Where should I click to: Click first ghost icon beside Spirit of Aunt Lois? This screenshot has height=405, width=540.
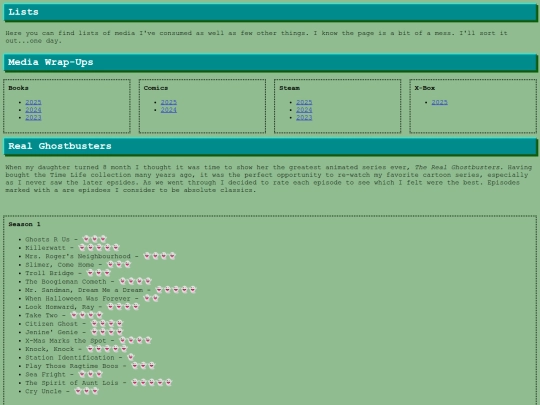(x=135, y=382)
